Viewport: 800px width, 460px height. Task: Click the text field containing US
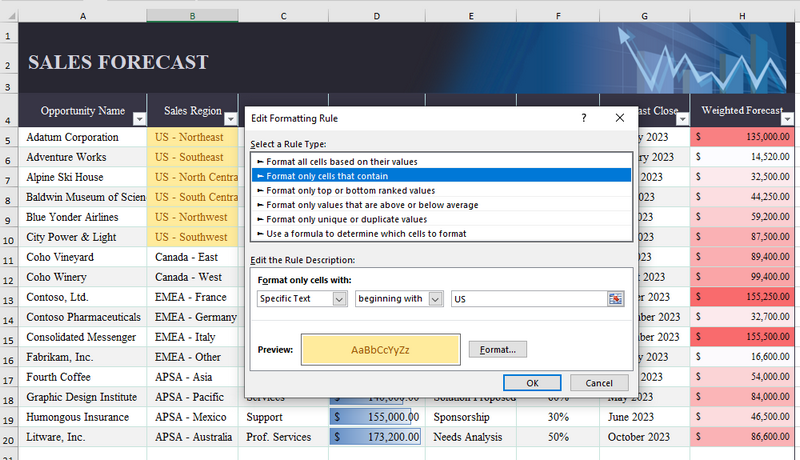(x=529, y=299)
